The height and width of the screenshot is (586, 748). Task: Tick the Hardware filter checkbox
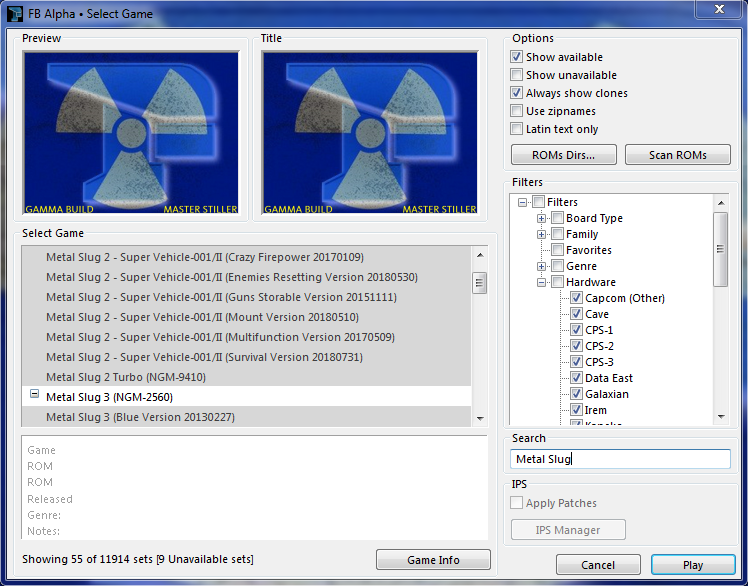pos(557,282)
